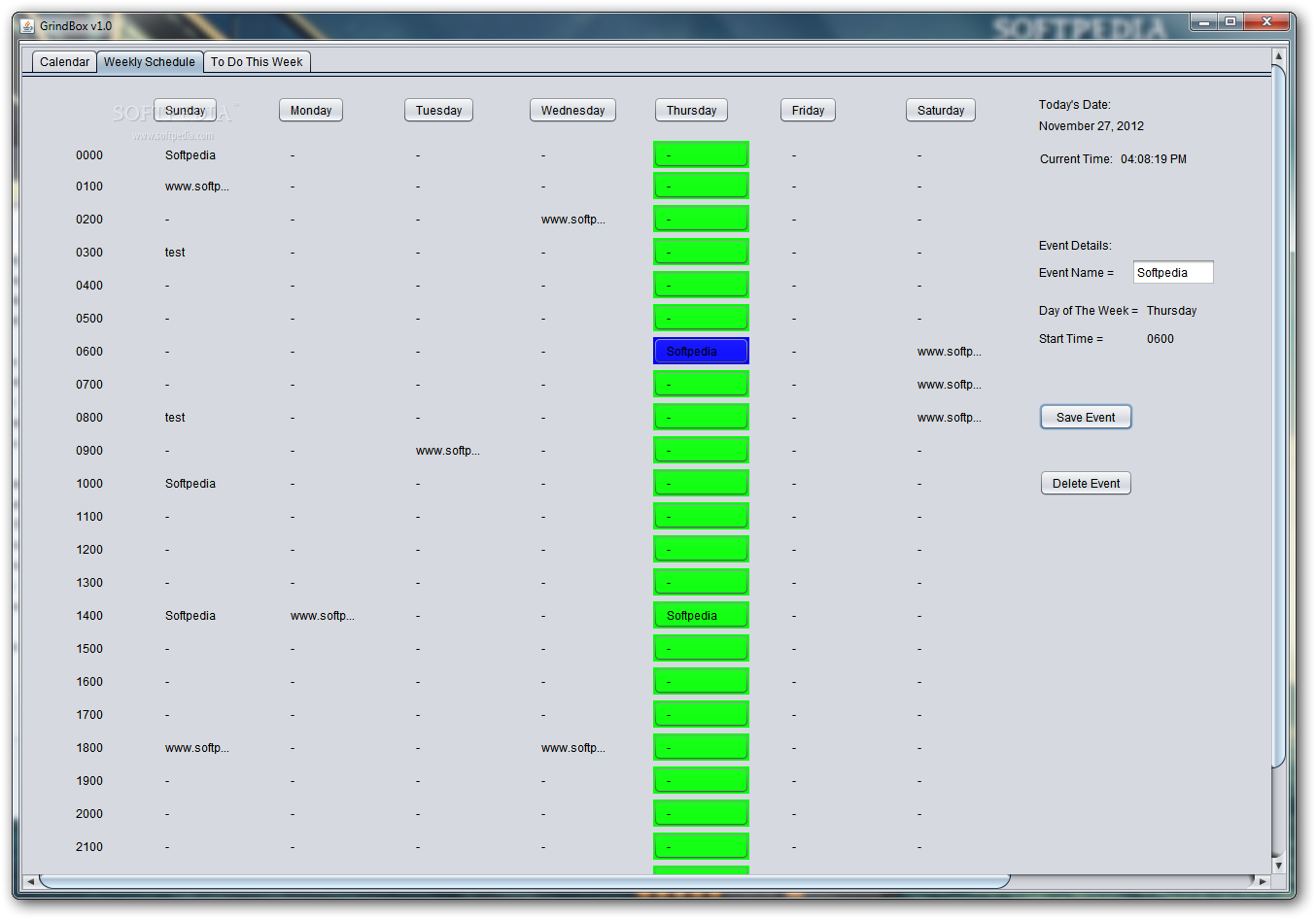Click Sunday 0100 www.softp... event
Screen dimensions: 1316x919
(197, 187)
